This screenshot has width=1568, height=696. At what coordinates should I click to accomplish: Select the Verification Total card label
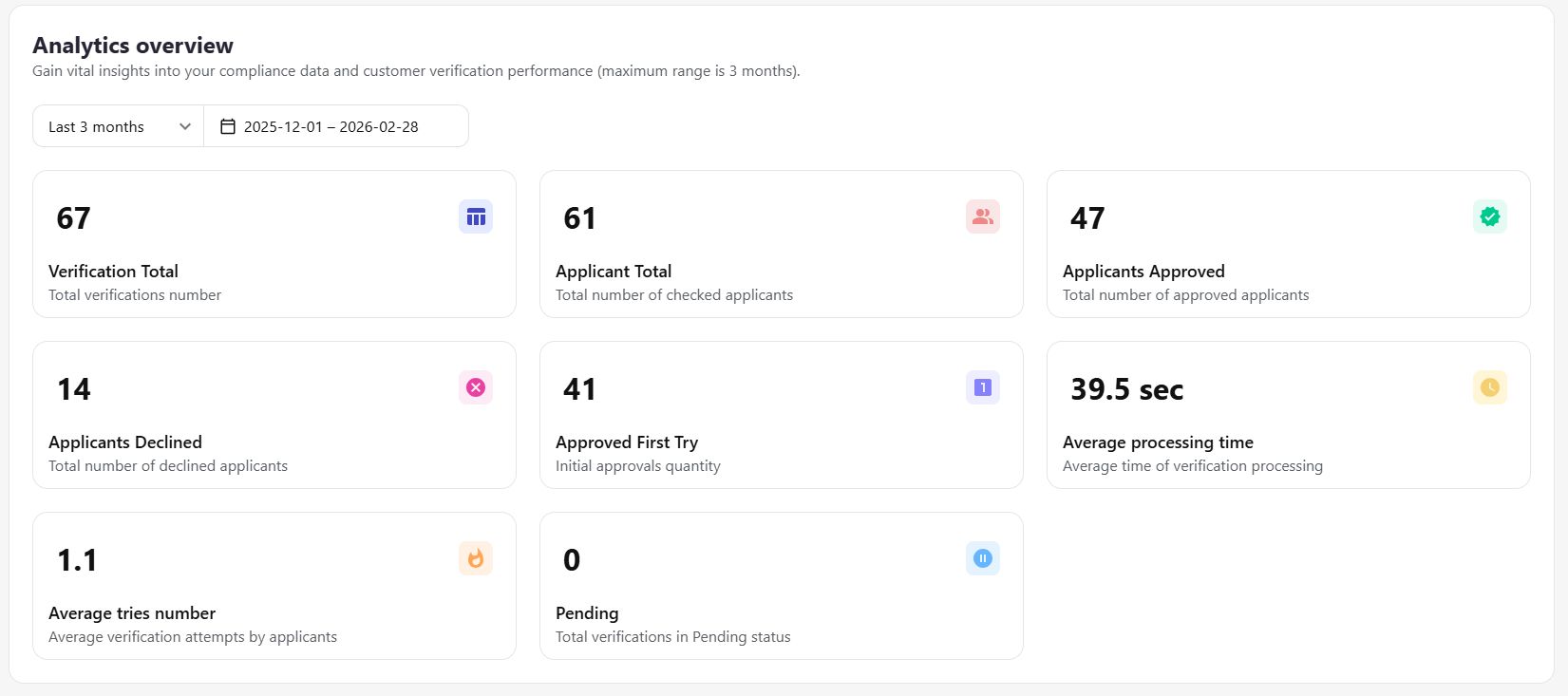pyautogui.click(x=113, y=272)
